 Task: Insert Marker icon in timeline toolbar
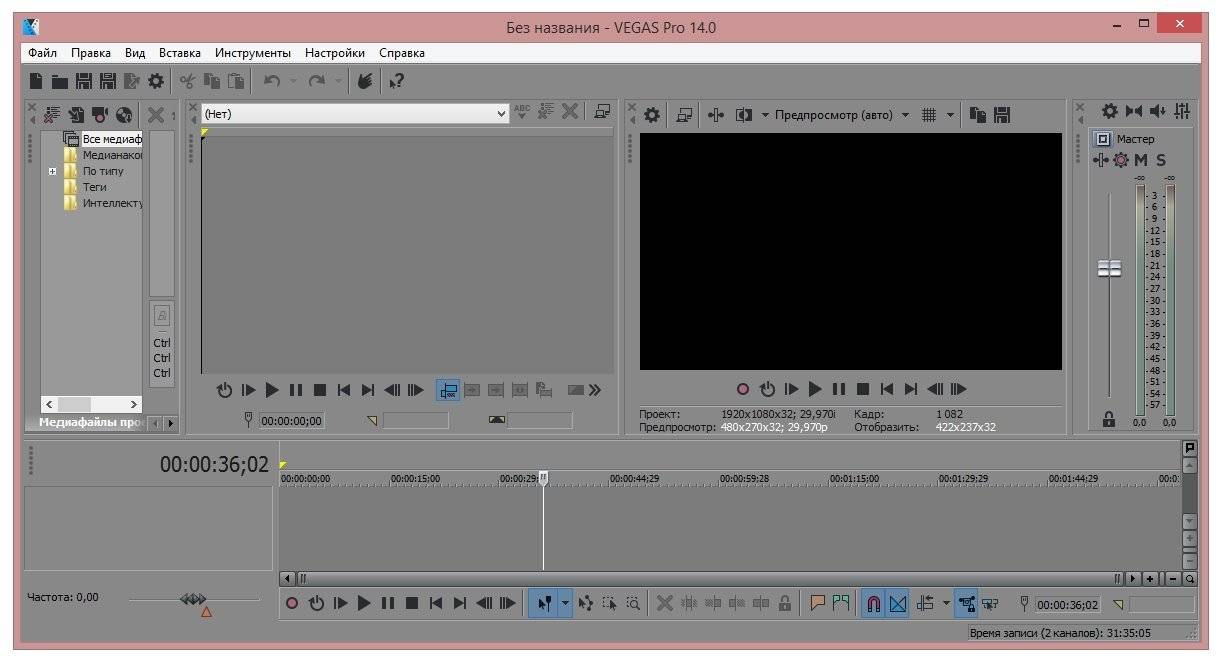pos(818,603)
